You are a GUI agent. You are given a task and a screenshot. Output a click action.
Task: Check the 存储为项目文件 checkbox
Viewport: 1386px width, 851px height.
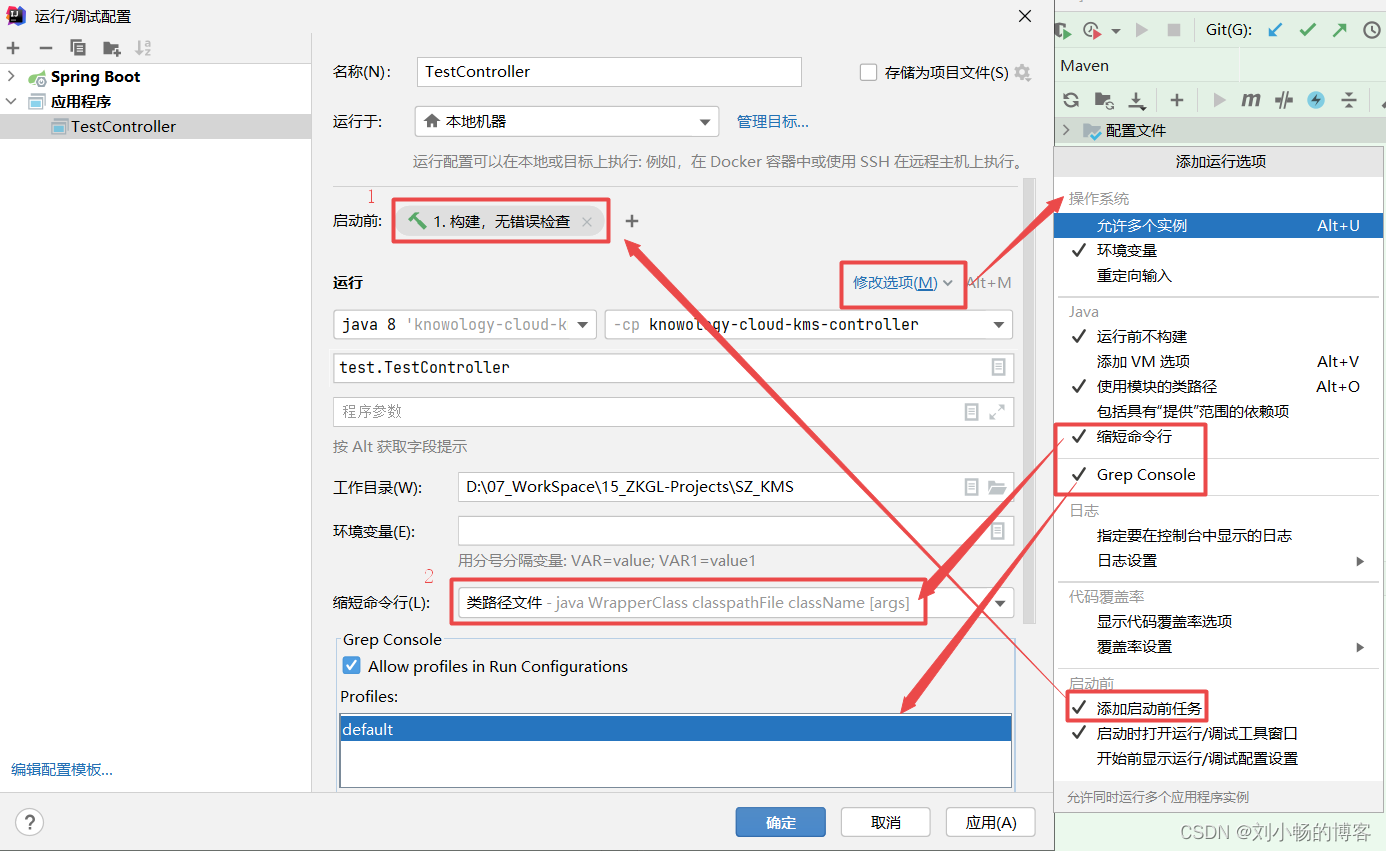click(866, 72)
